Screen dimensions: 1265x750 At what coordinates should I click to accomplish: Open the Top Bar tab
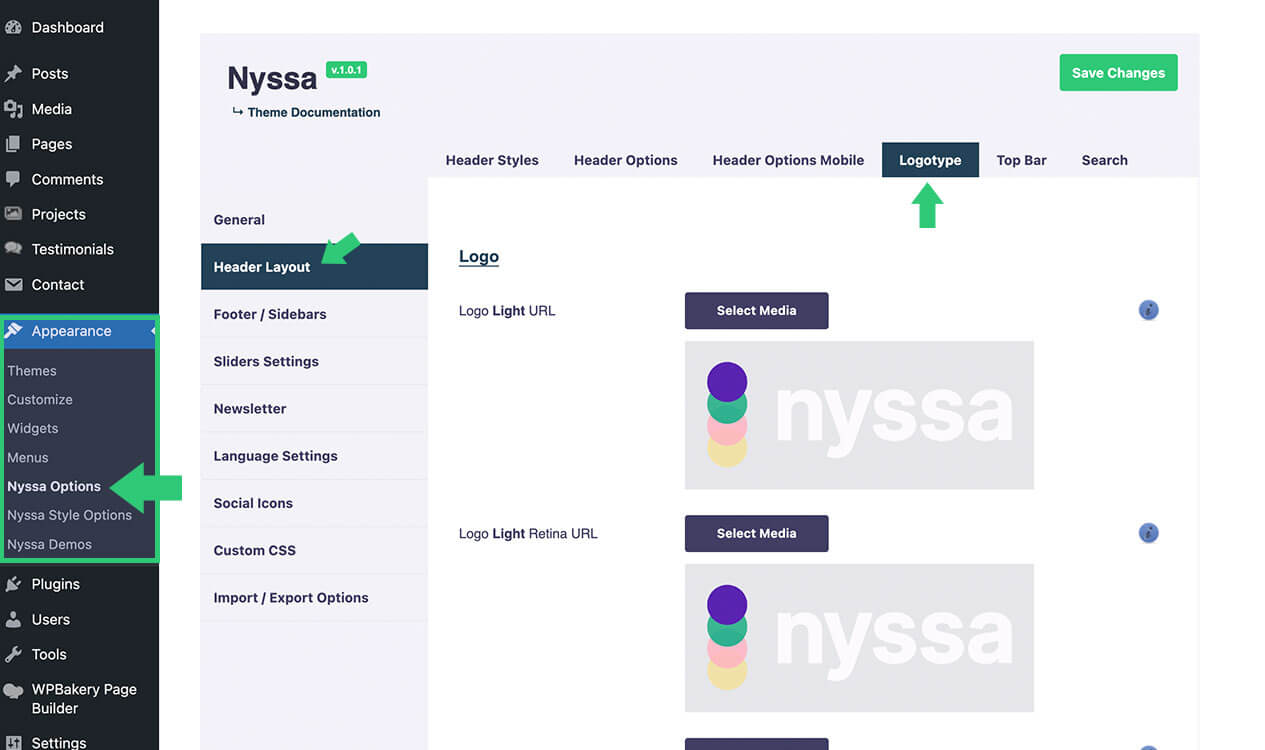1021,160
